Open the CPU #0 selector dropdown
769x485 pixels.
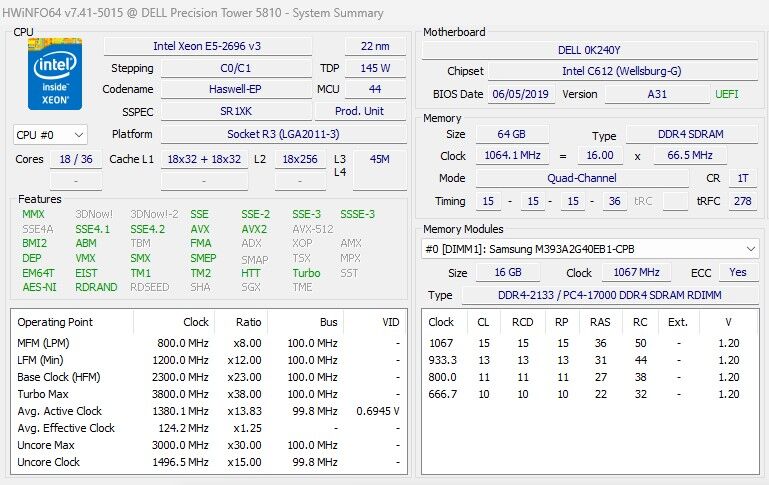click(51, 135)
